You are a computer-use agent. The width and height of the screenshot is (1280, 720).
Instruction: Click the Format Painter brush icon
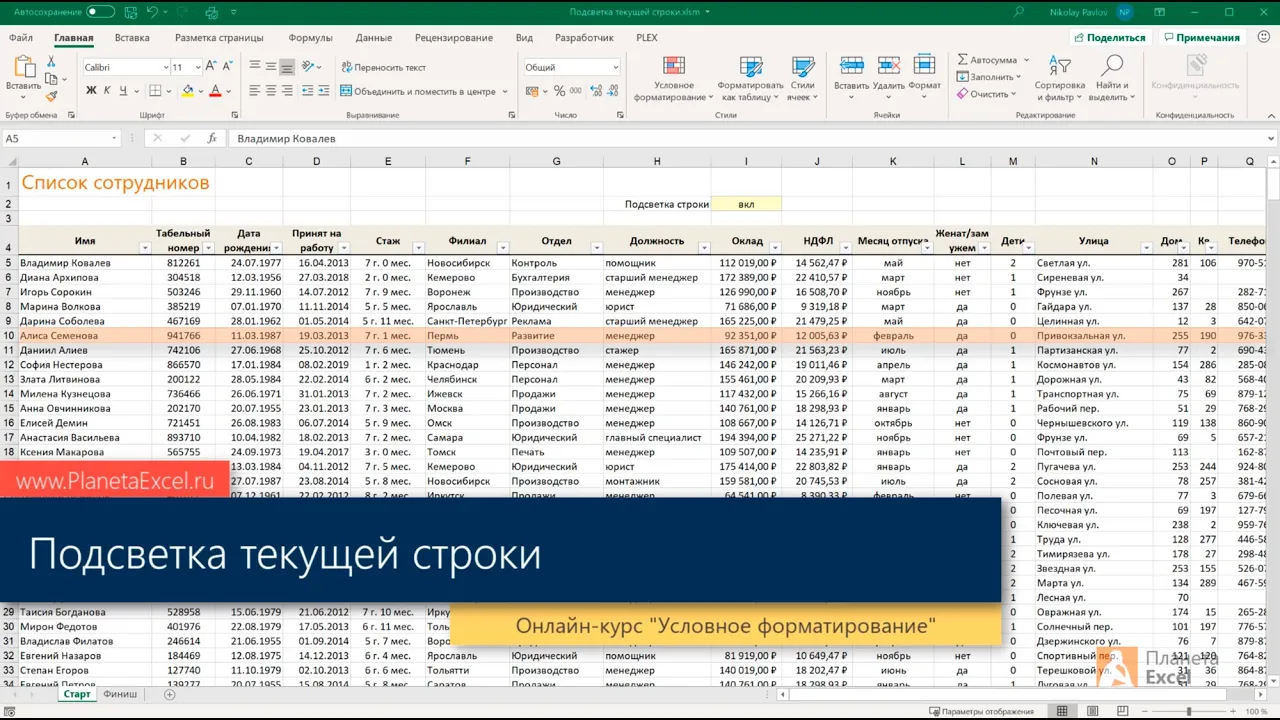(x=52, y=96)
